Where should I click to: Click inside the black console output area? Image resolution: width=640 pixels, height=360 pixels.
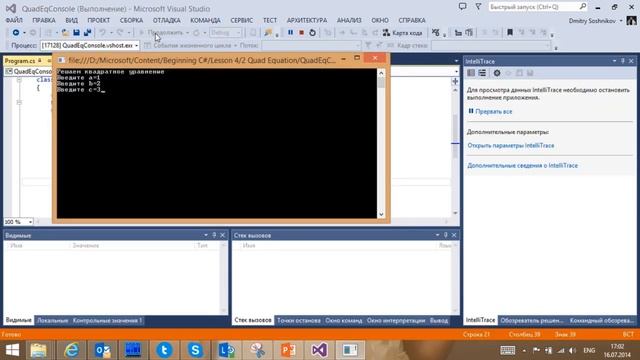pos(217,143)
